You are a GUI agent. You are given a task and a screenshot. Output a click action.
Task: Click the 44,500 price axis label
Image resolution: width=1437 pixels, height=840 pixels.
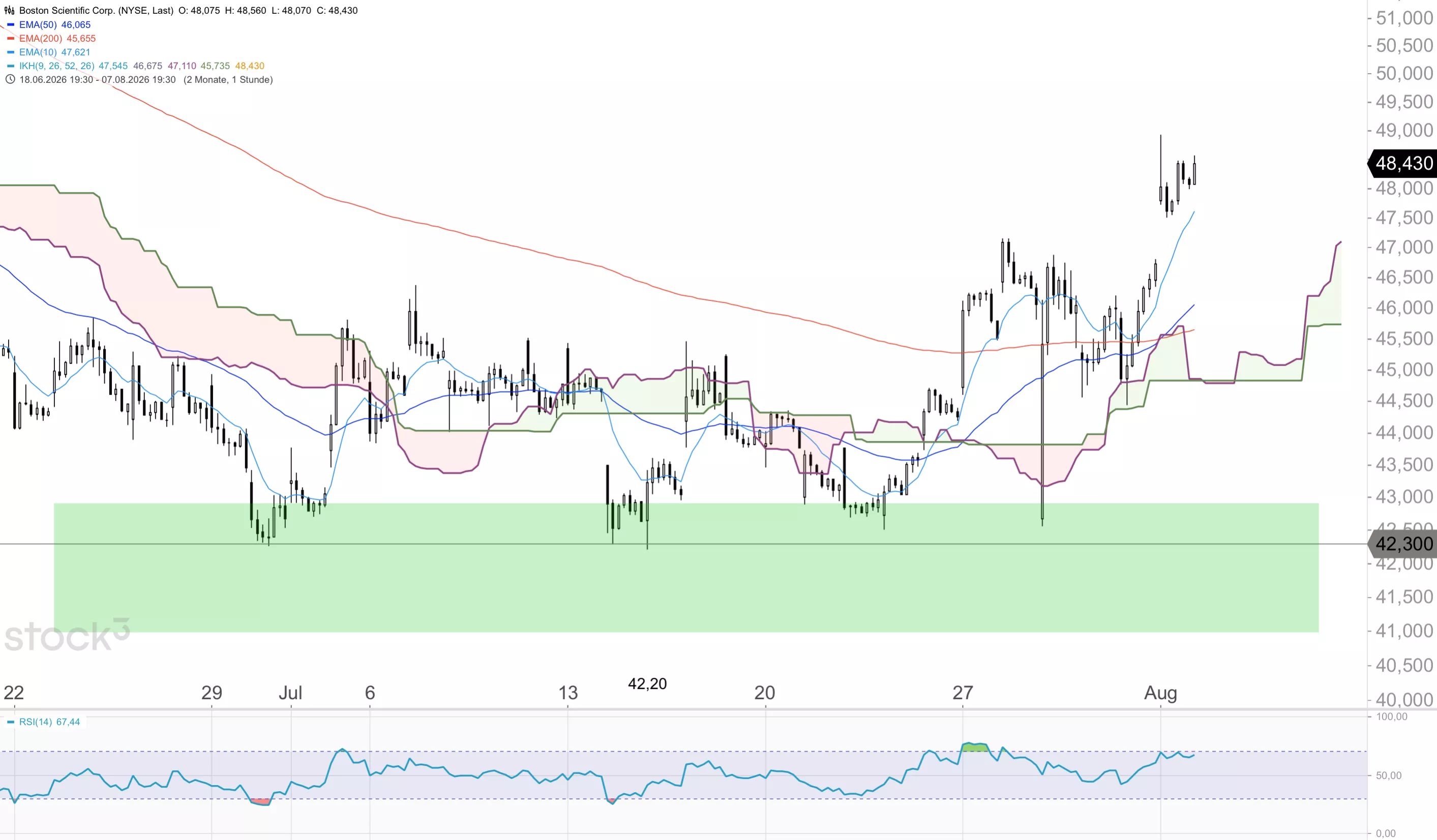[x=1404, y=400]
